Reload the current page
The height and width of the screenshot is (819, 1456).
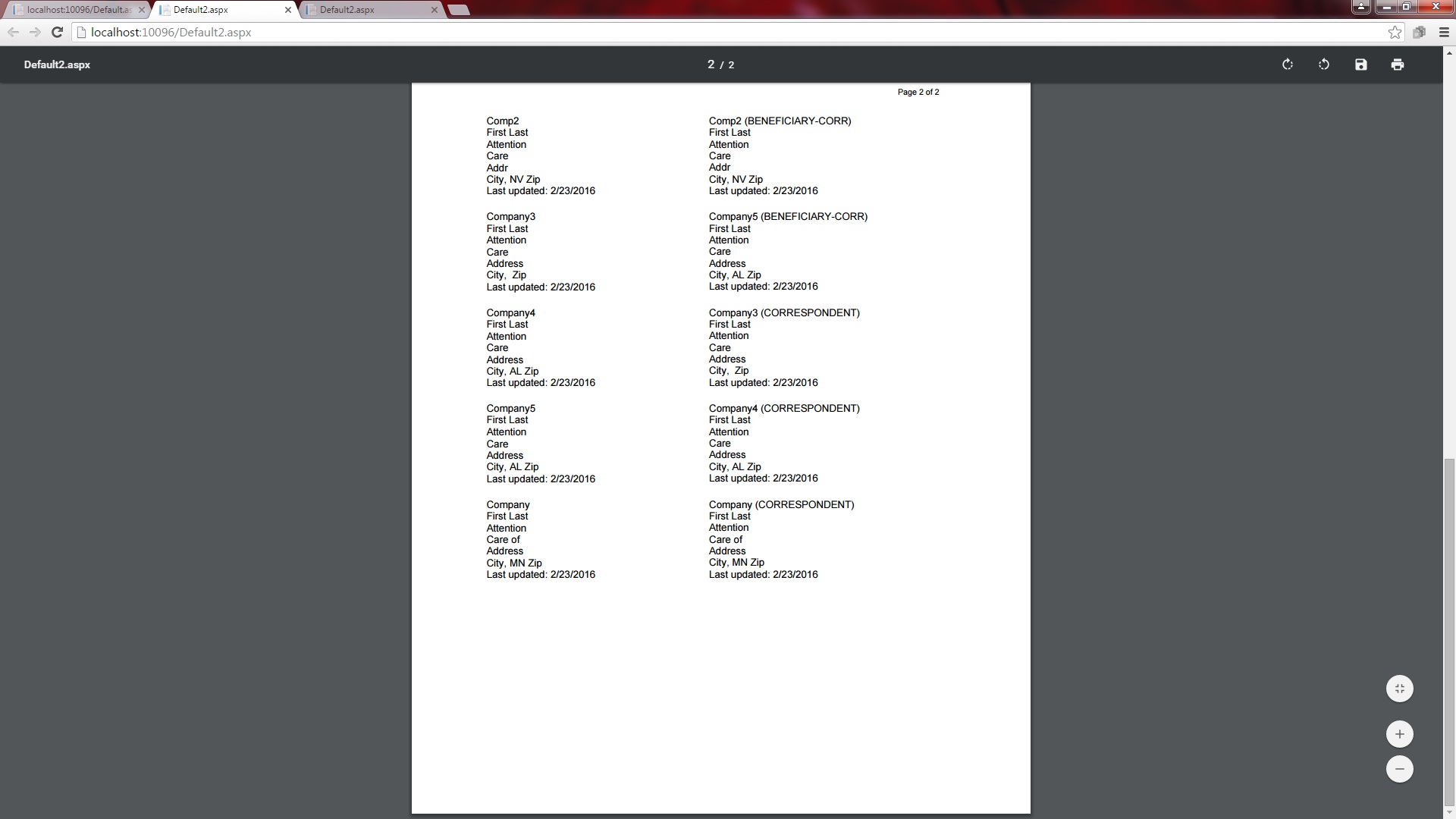(x=57, y=32)
